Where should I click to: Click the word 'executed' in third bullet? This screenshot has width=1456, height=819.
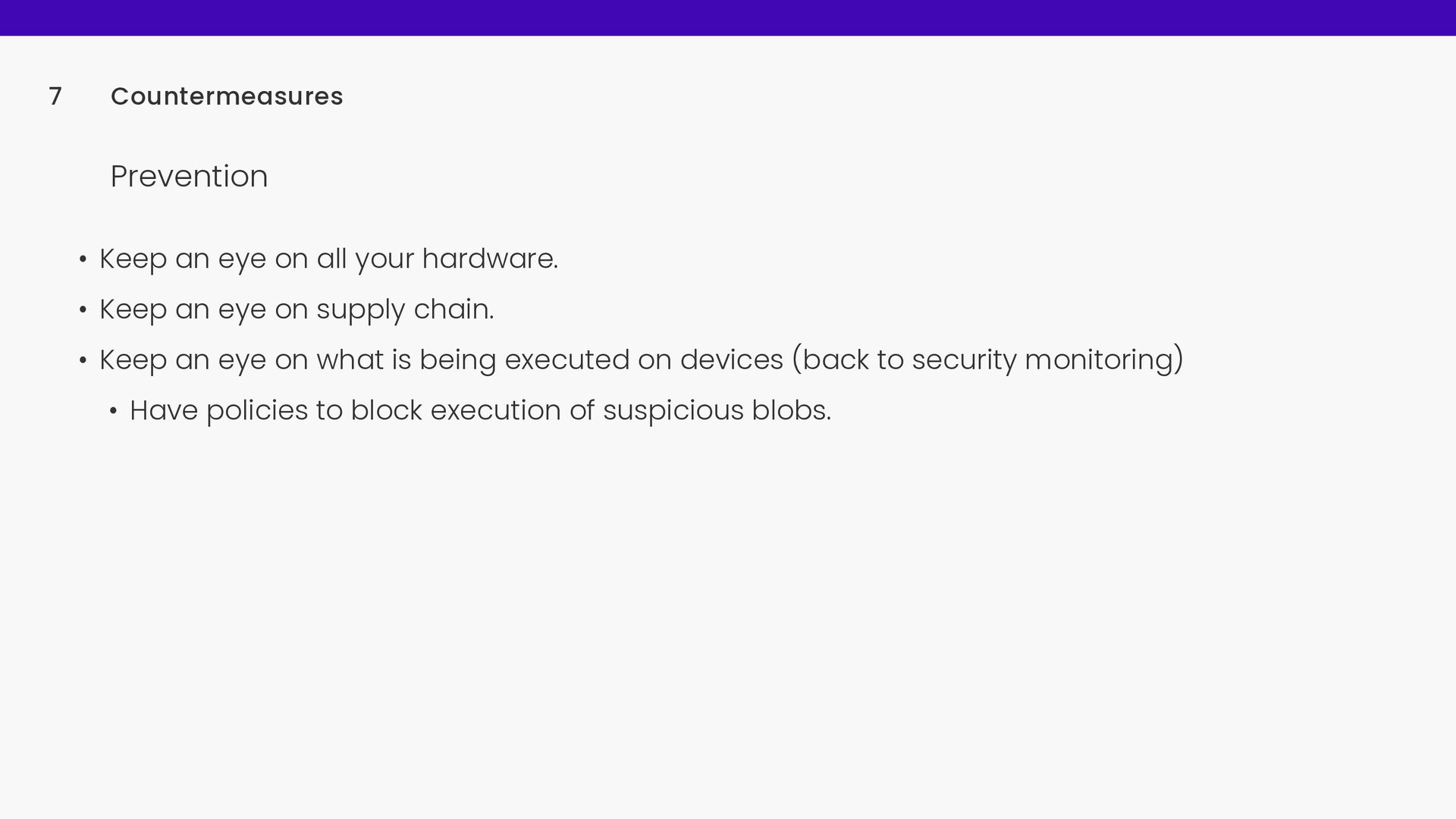tap(566, 360)
